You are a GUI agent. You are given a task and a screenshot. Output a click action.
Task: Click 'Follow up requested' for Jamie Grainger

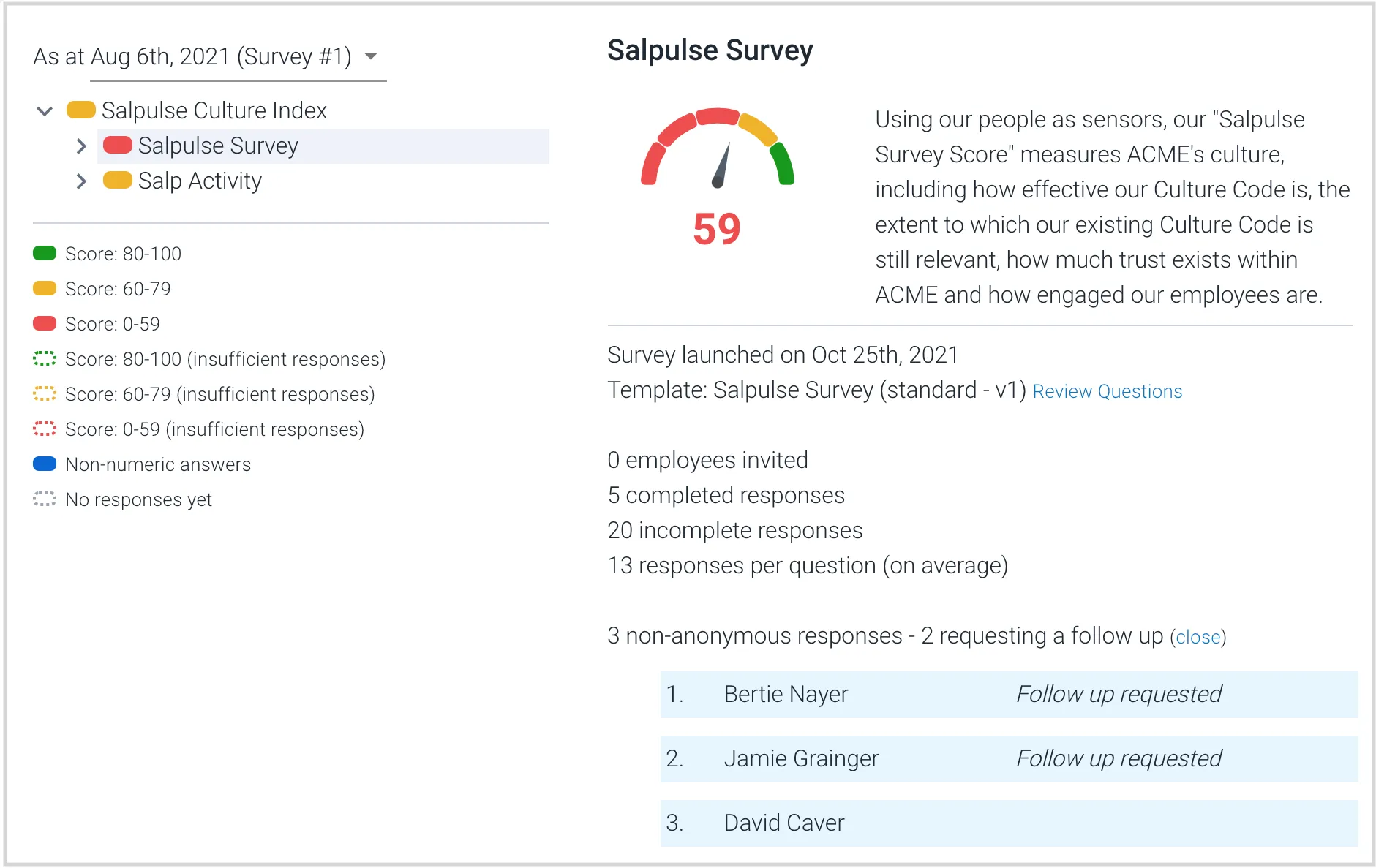(x=1119, y=759)
